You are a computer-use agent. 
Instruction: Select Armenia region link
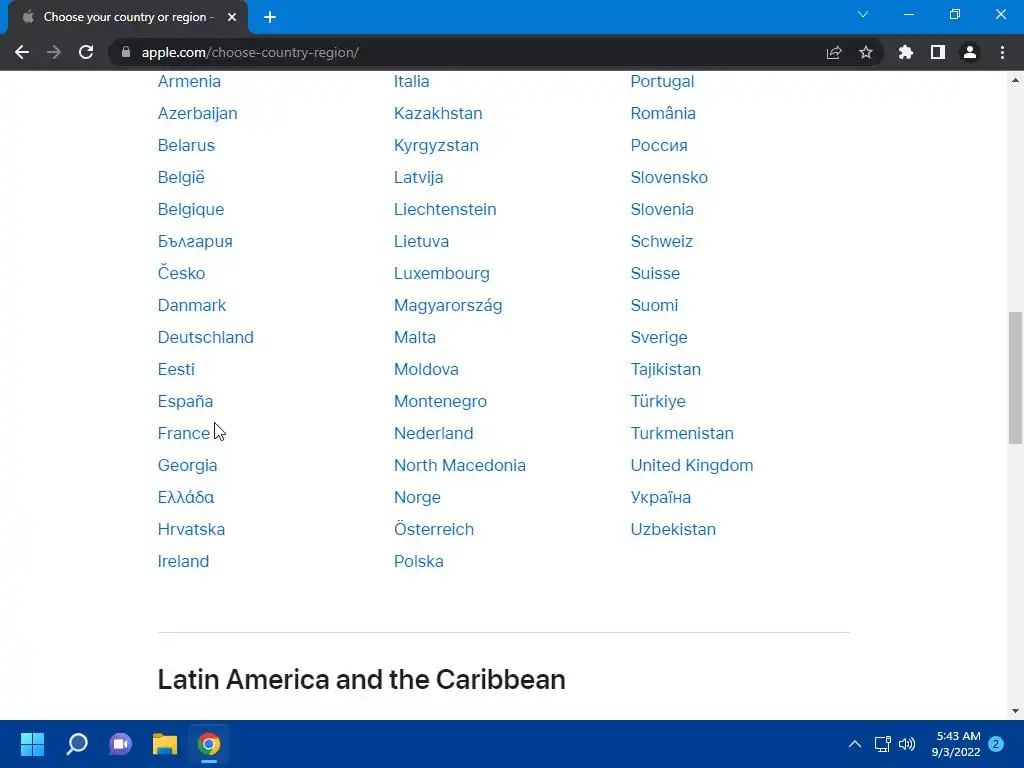pos(189,82)
